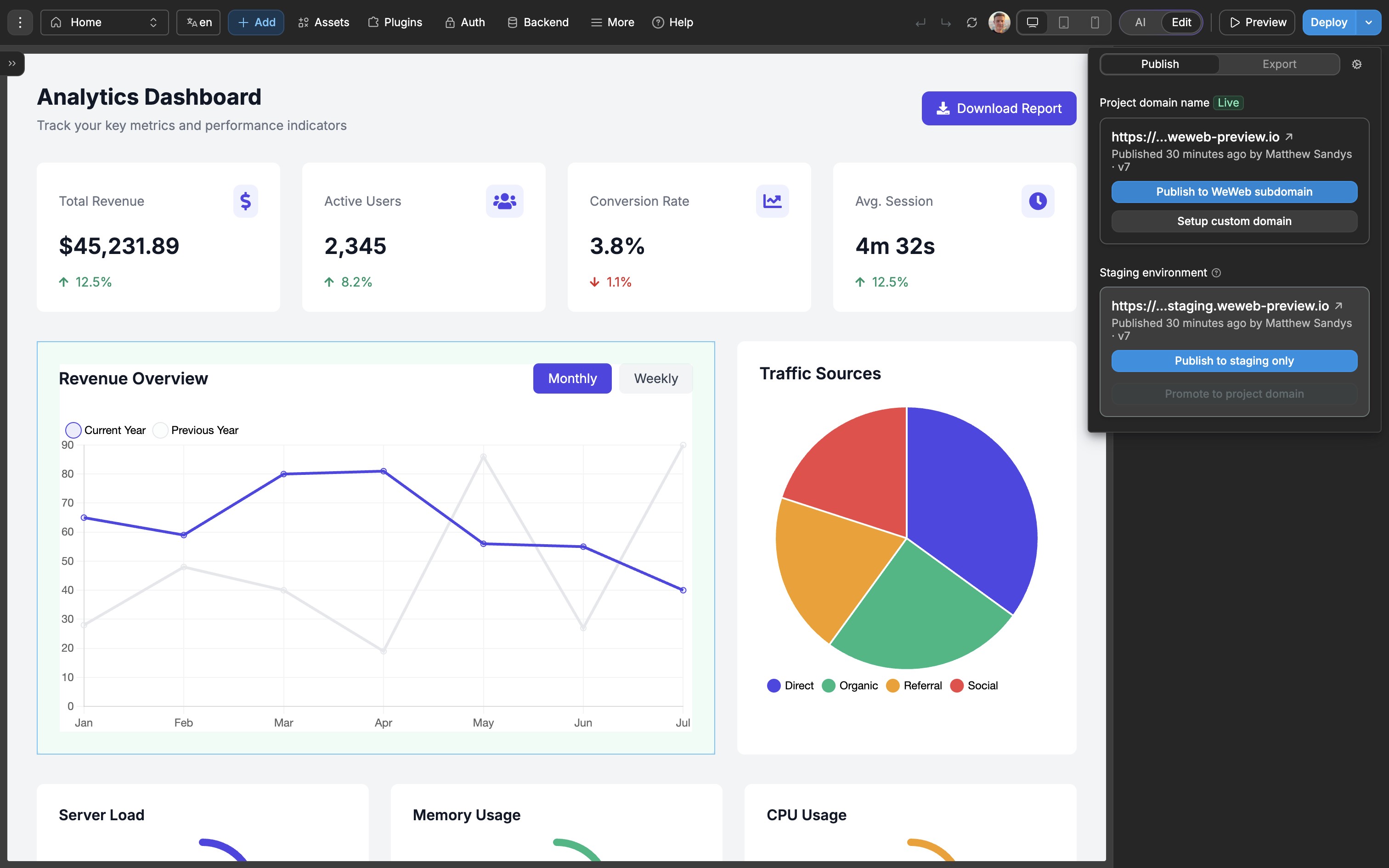This screenshot has height=868, width=1389.
Task: Click the $45,231.89 revenue value
Action: coord(119,246)
